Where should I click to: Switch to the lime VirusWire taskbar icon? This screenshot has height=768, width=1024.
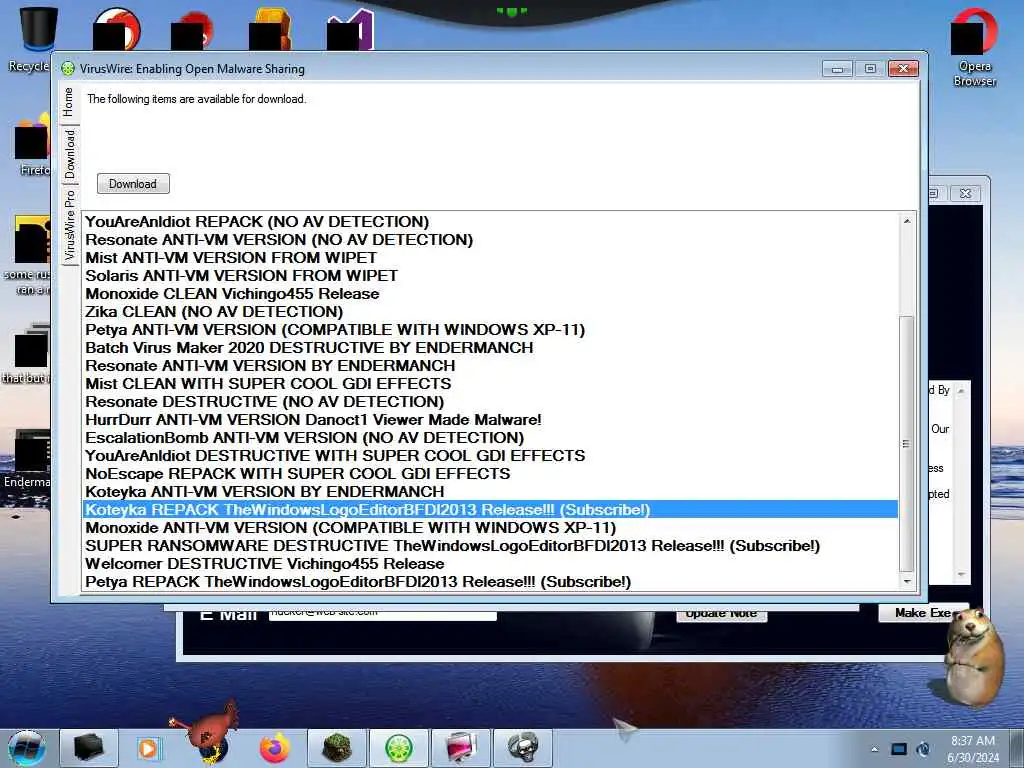point(398,748)
